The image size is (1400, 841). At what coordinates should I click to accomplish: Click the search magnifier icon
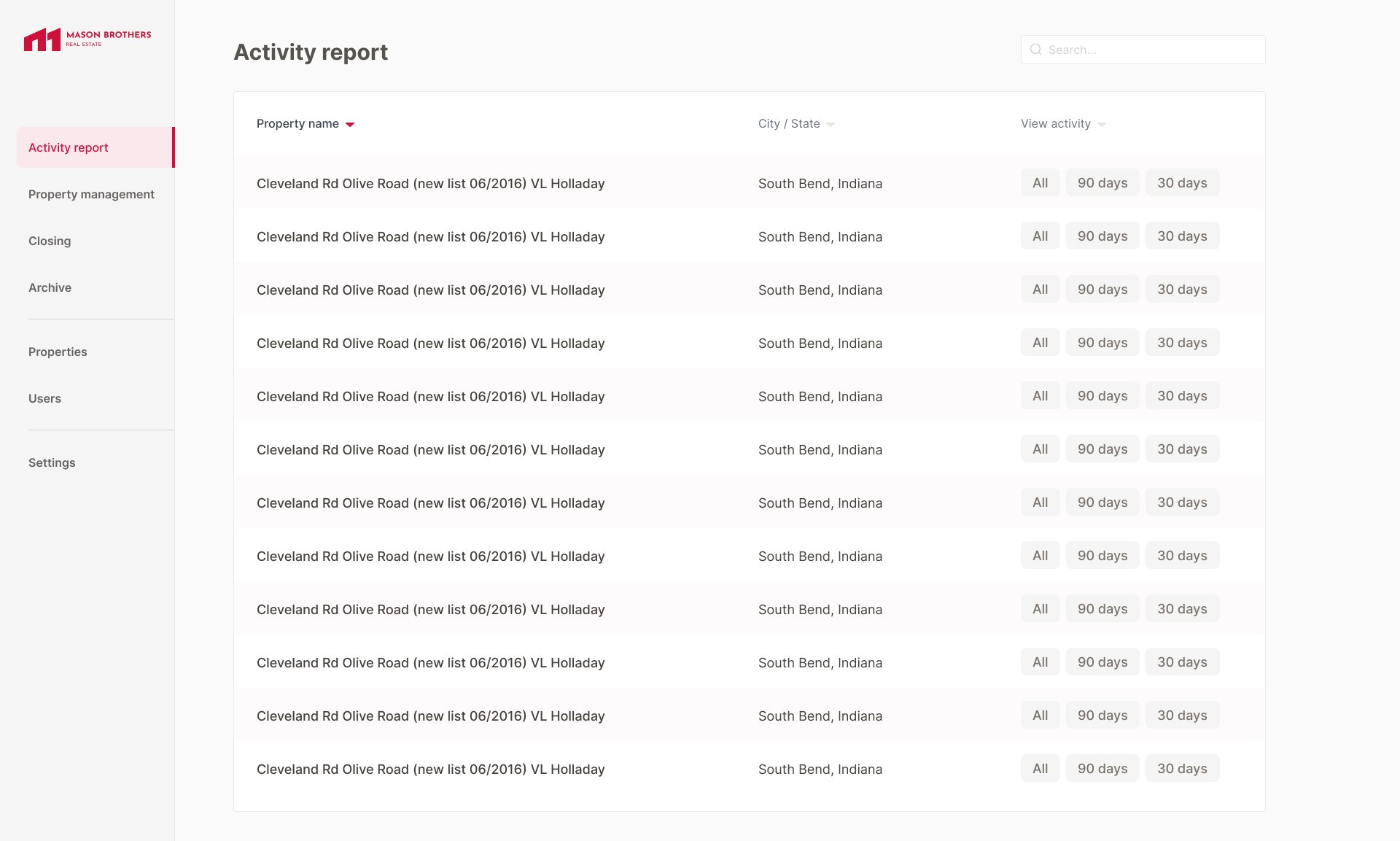pyautogui.click(x=1035, y=50)
